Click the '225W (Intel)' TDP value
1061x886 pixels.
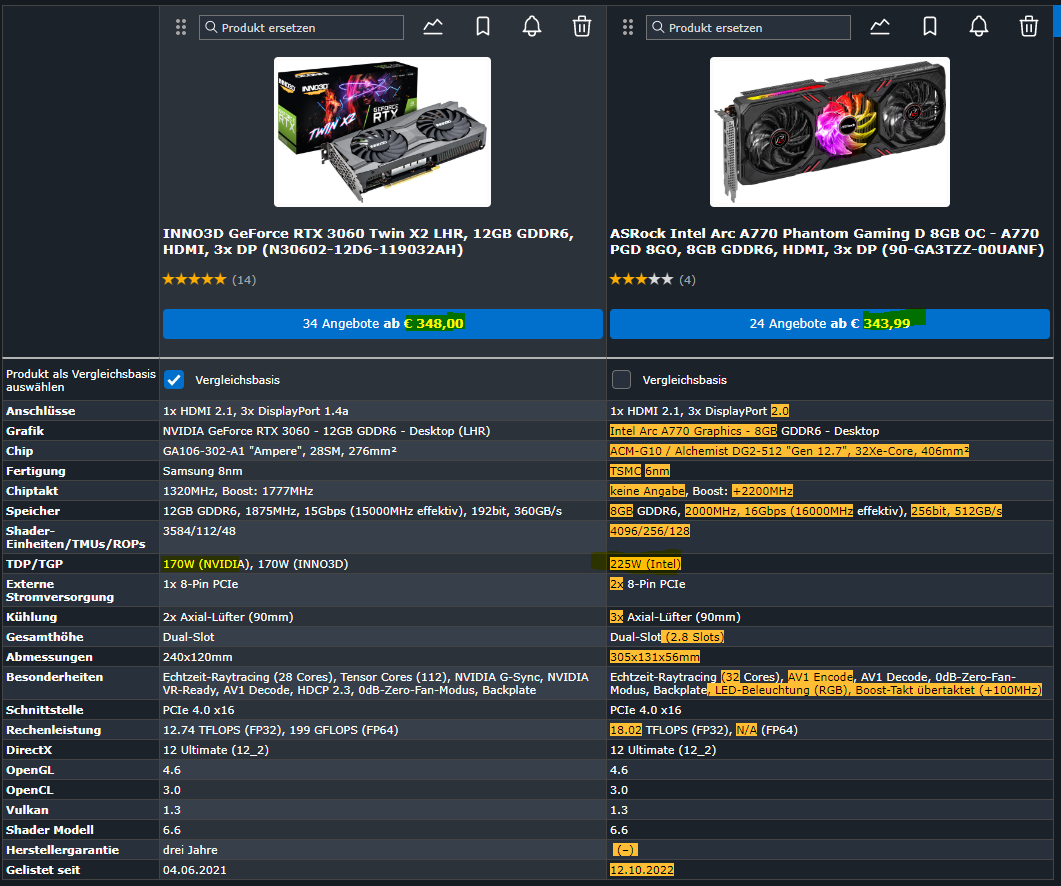(x=646, y=564)
